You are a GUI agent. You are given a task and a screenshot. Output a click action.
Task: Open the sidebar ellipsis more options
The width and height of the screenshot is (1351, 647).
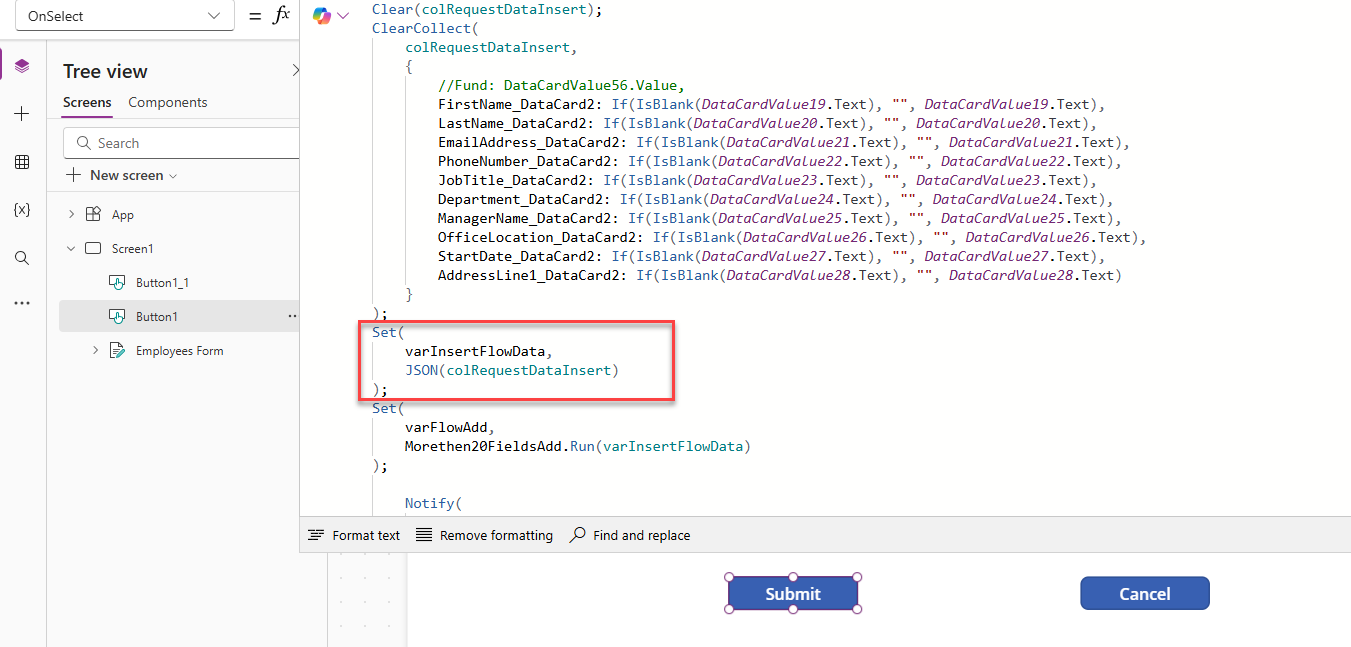(x=22, y=303)
